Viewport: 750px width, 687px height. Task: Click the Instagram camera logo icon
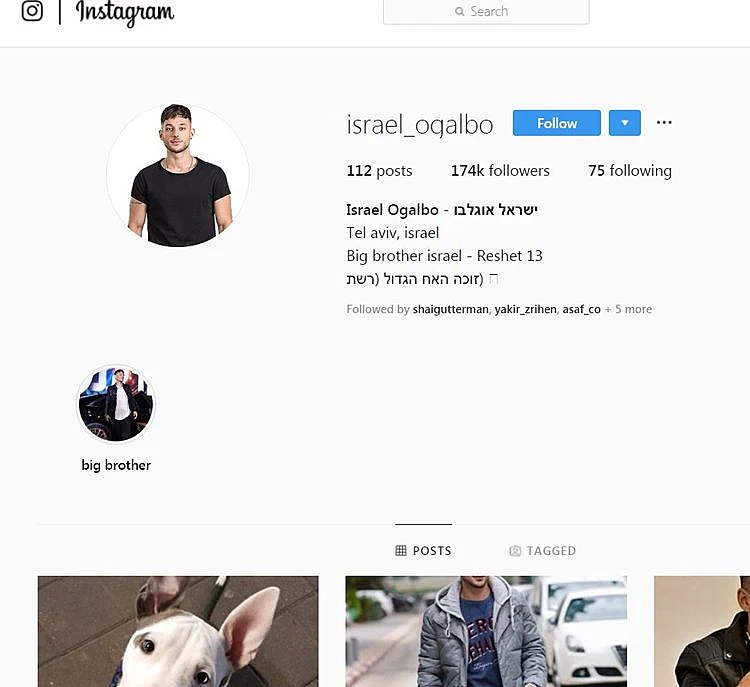pos(32,11)
